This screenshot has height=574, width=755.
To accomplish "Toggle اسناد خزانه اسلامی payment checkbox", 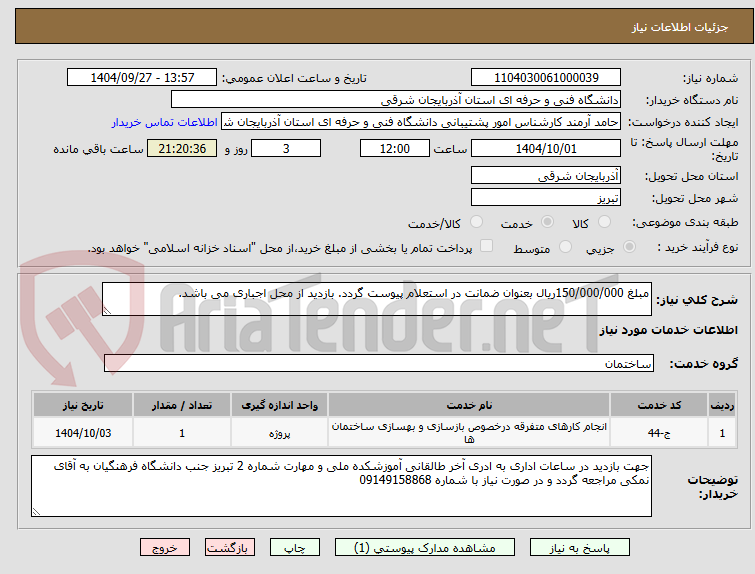I will click(x=487, y=246).
